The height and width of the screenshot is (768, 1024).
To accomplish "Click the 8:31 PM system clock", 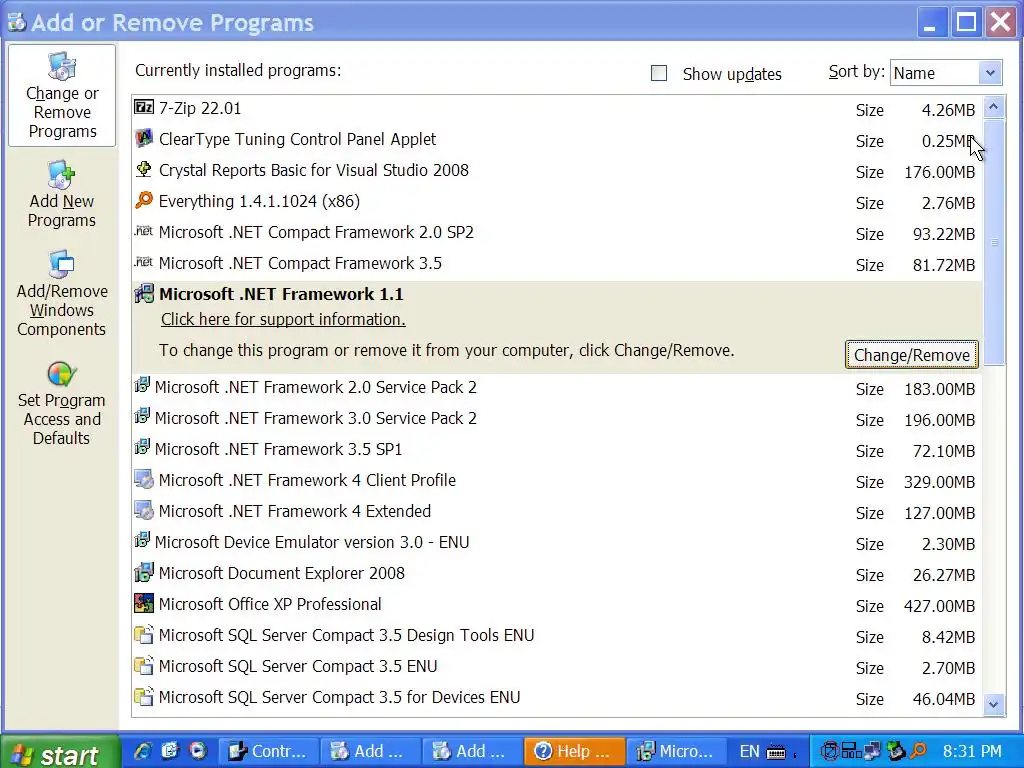I will pyautogui.click(x=972, y=752).
